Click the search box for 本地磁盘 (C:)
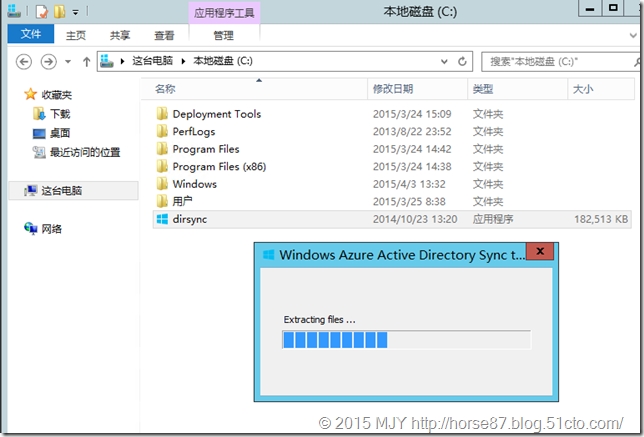 559,62
